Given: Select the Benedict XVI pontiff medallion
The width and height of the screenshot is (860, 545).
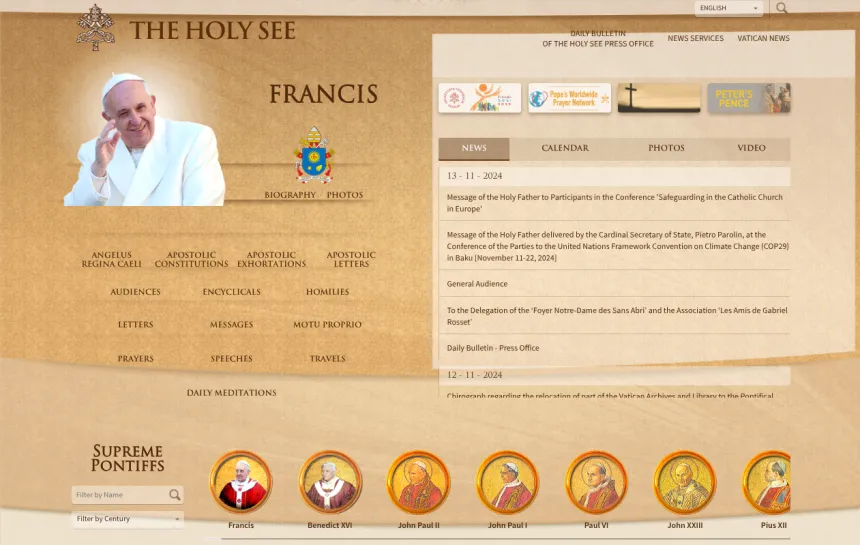Looking at the screenshot, I should click(x=330, y=482).
